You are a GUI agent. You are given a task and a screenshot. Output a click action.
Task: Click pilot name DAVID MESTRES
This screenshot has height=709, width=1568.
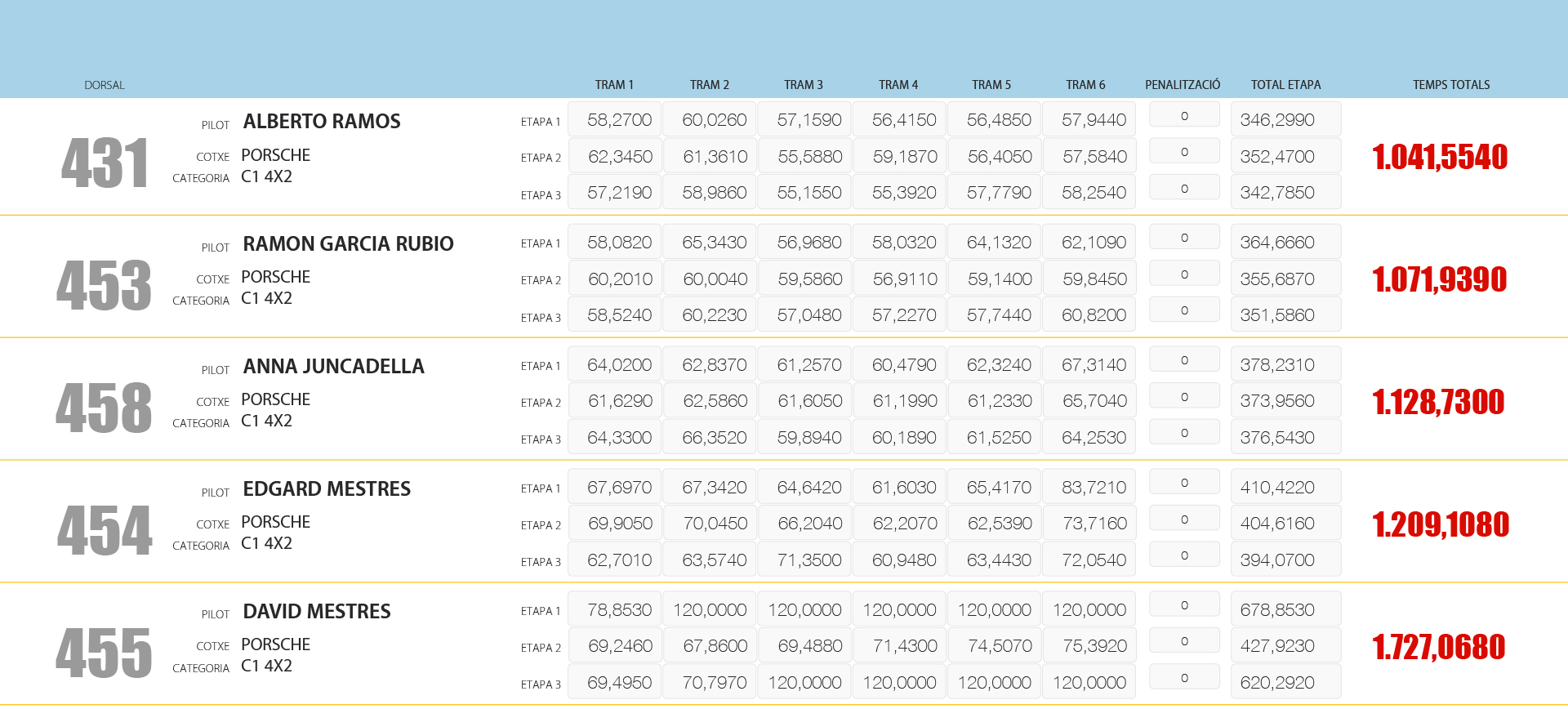[x=317, y=612]
